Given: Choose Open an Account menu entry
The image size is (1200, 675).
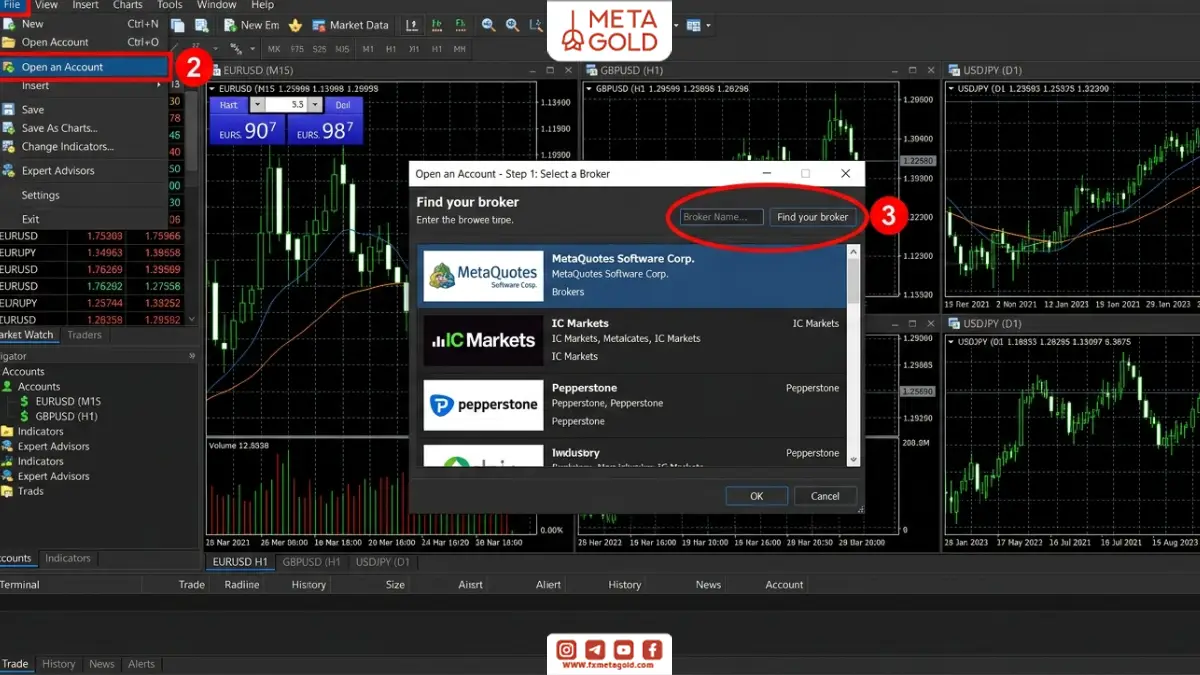Looking at the screenshot, I should click(84, 67).
